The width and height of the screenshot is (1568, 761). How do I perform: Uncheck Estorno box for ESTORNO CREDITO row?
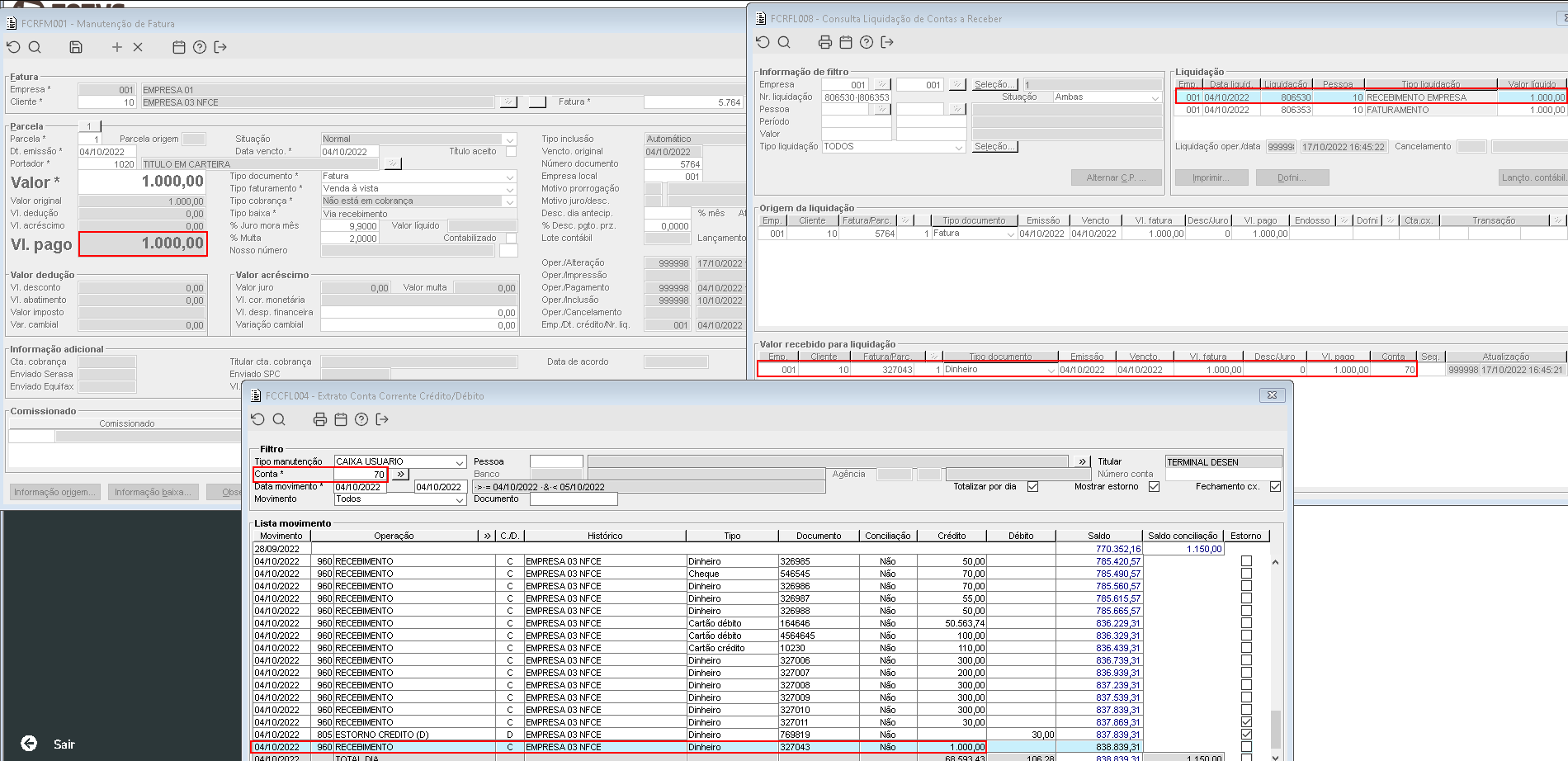(1246, 735)
